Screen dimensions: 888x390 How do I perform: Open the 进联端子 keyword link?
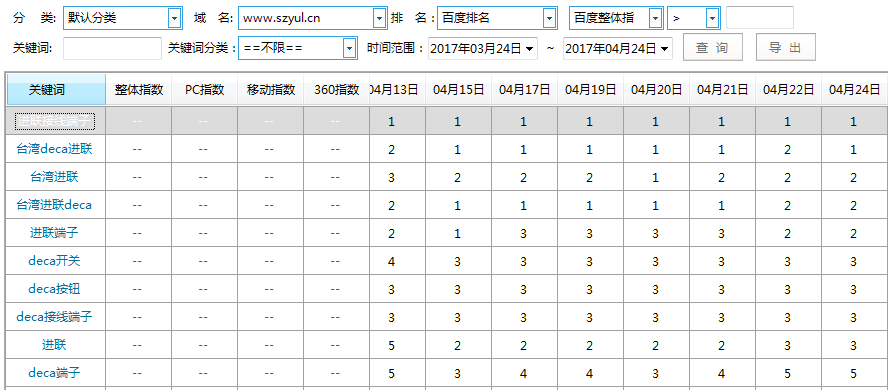click(54, 233)
